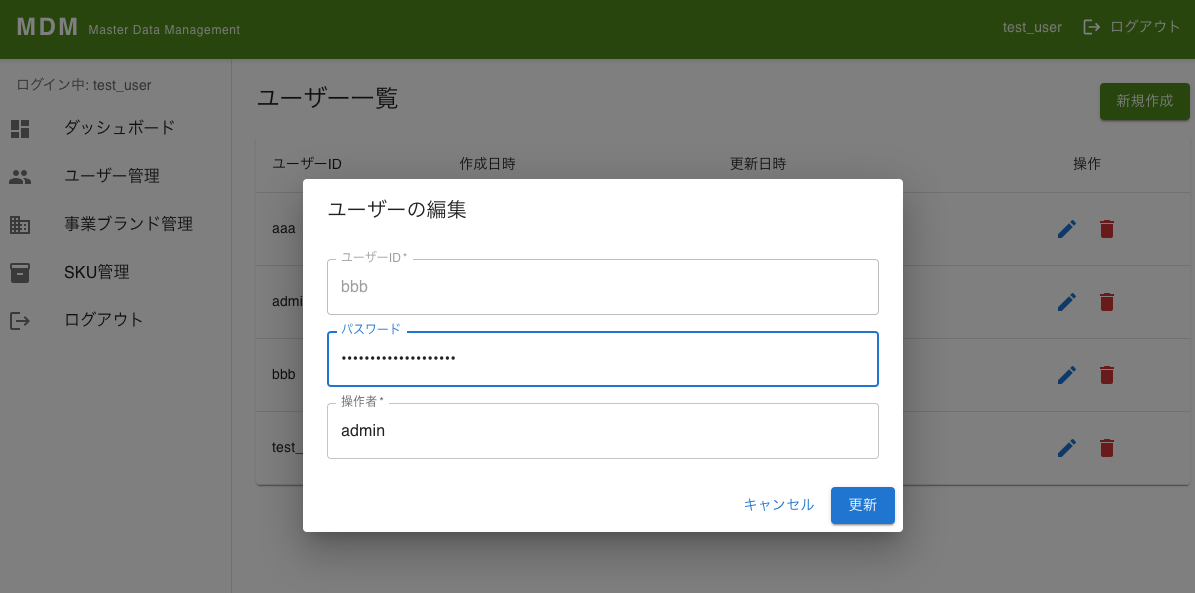Click the 更新日時 column header
Screen dimensions: 1195x593
coord(758,164)
